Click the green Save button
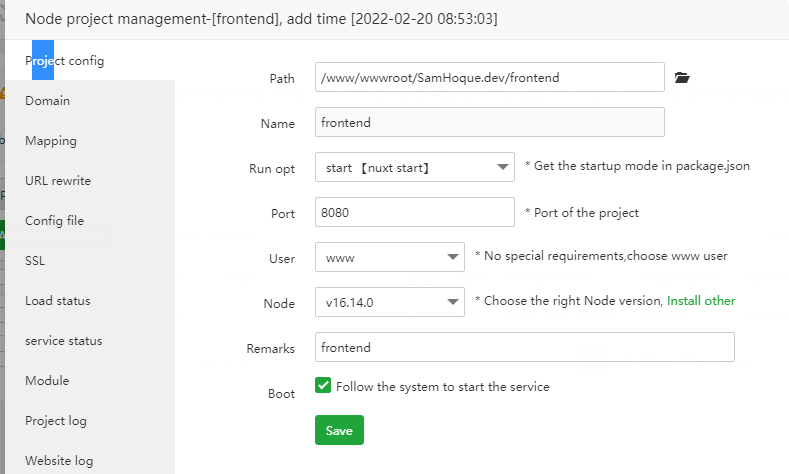The height and width of the screenshot is (474, 789). 339,430
